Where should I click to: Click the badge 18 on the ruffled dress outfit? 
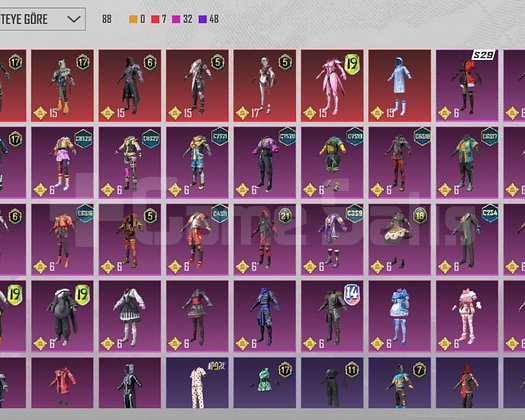point(420,216)
